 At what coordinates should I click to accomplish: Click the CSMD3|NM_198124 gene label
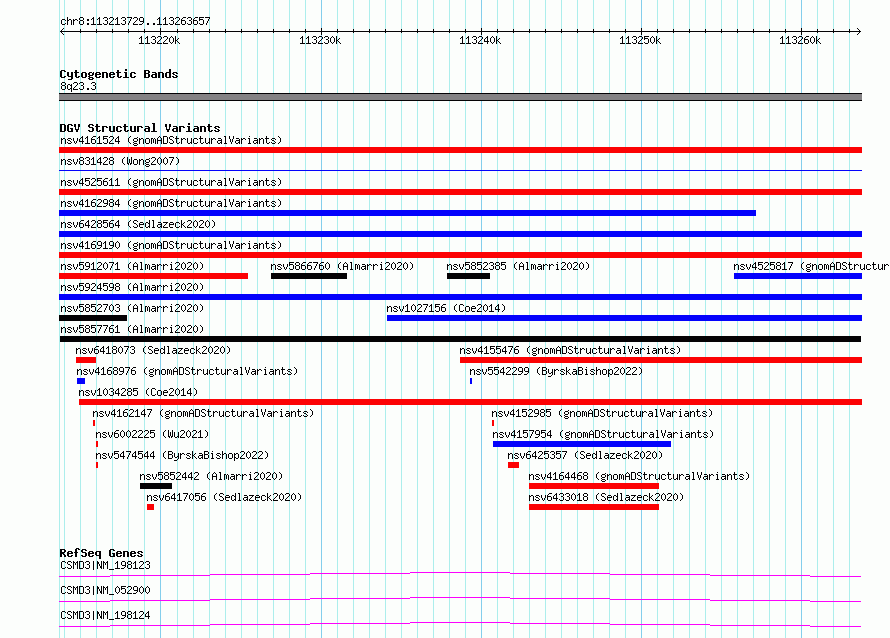click(105, 615)
